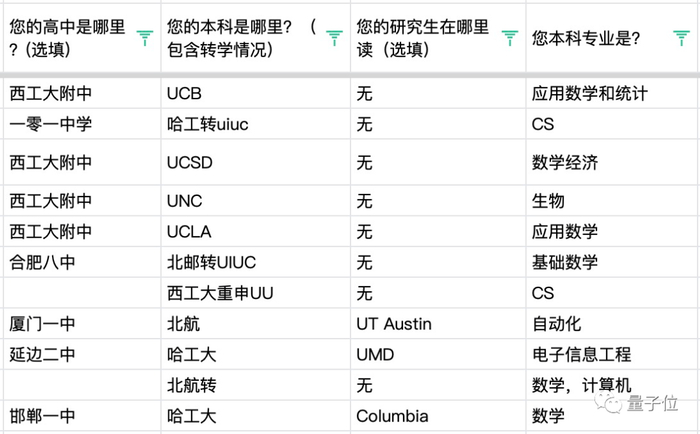Select the 邯郸一中 cell
The image size is (700, 434).
pyautogui.click(x=42, y=416)
